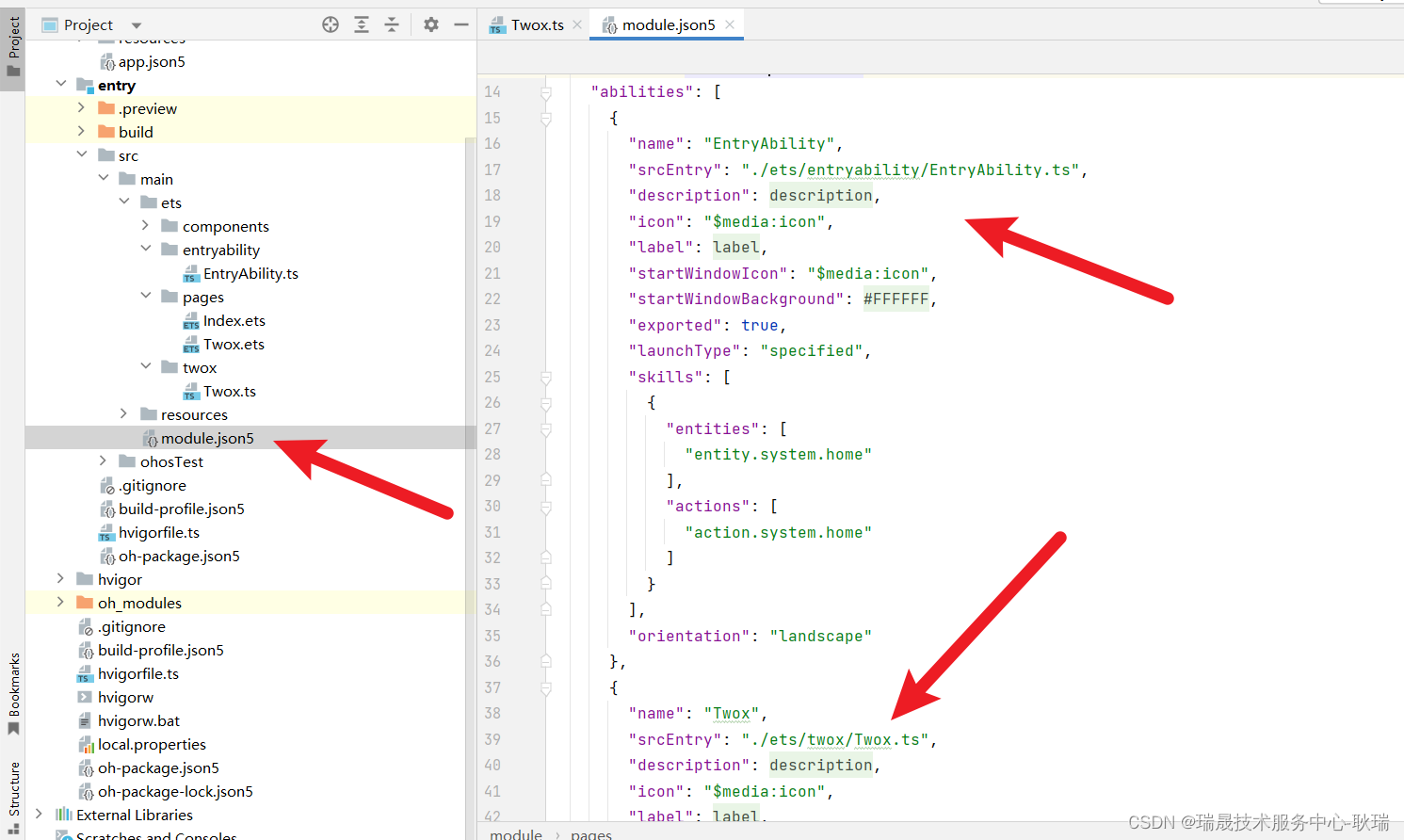Image resolution: width=1404 pixels, height=840 pixels.
Task: Select app.json5 file in the tree
Action: pos(152,62)
